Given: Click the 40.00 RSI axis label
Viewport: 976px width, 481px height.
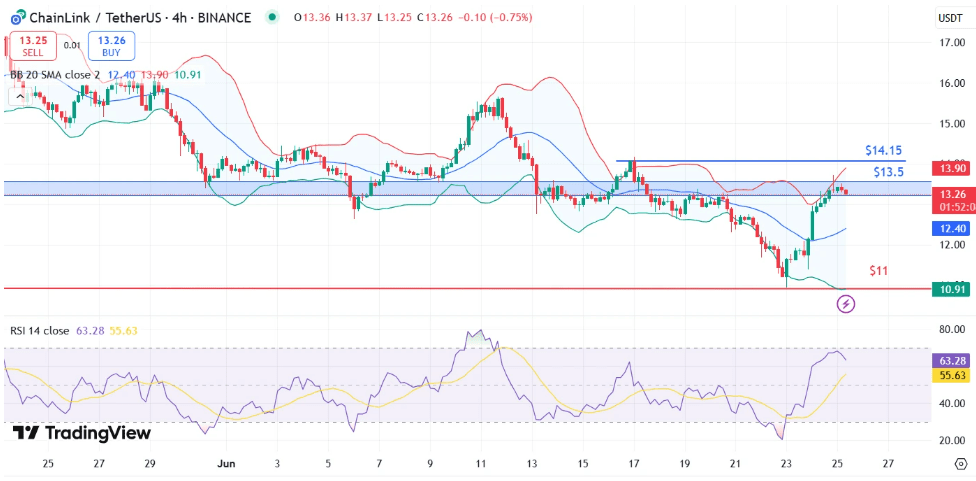Looking at the screenshot, I should 952,403.
